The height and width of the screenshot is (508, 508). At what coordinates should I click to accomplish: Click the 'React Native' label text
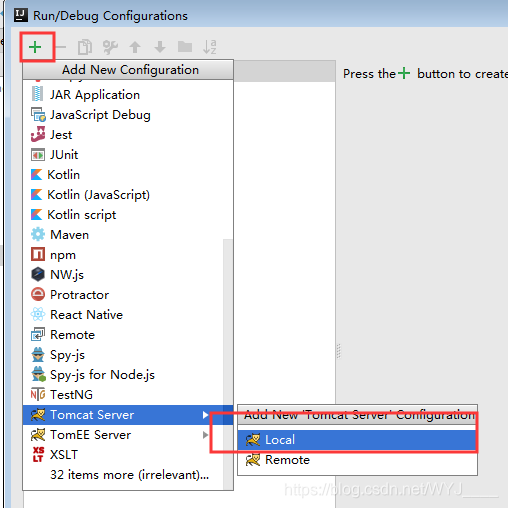pos(86,315)
